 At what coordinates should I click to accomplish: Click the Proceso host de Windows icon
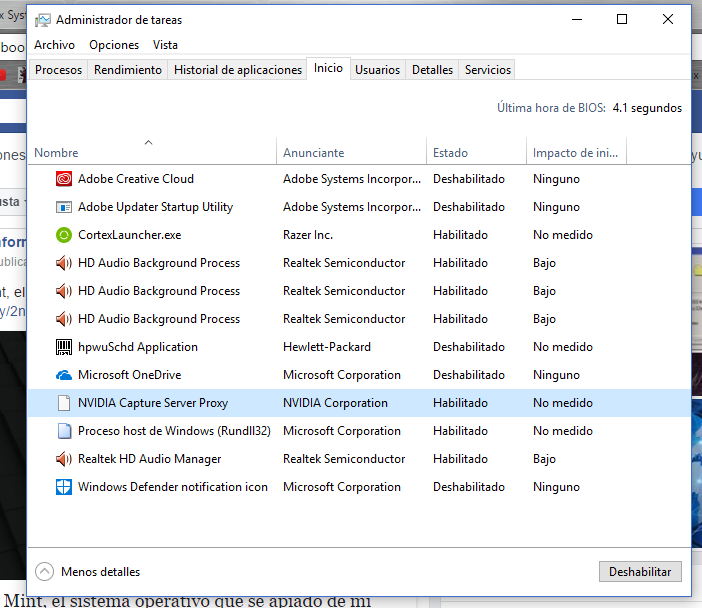point(64,431)
